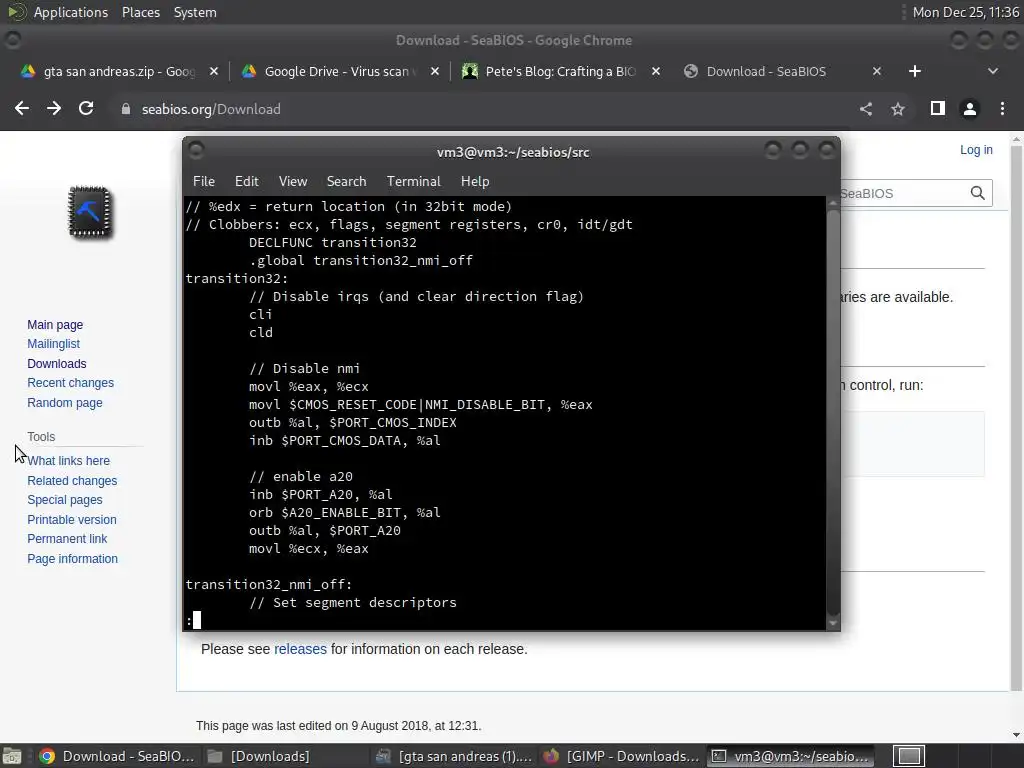Open Related changes link
This screenshot has width=1024, height=768.
[x=72, y=481]
